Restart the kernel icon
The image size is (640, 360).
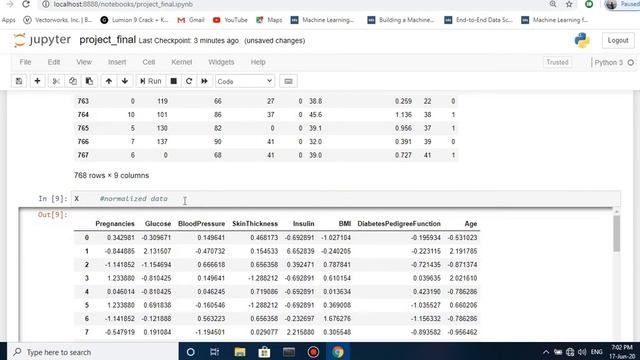189,81
